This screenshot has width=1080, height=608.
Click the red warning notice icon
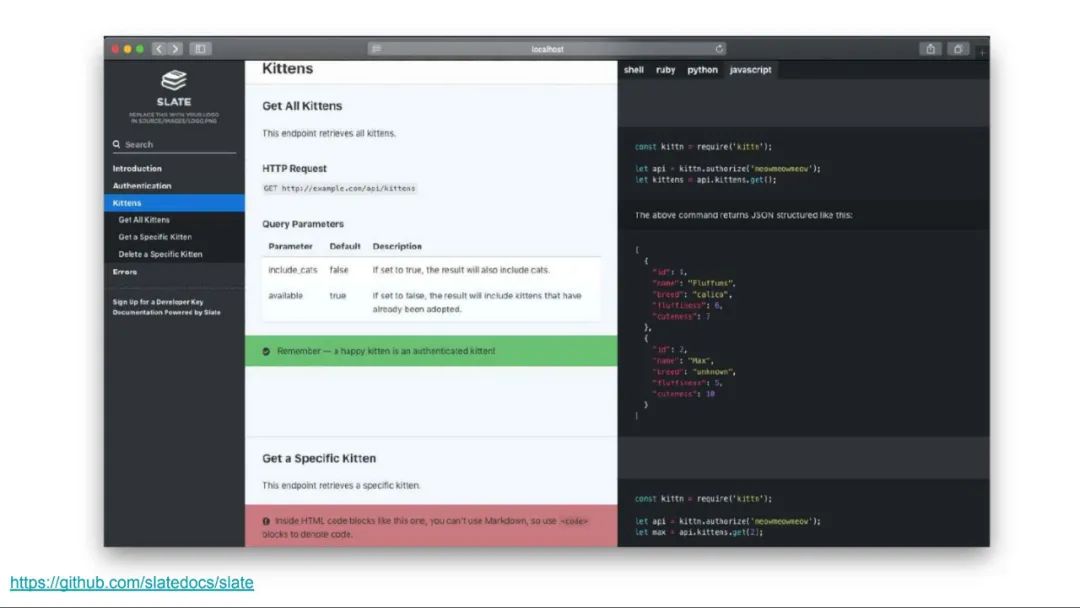click(266, 521)
